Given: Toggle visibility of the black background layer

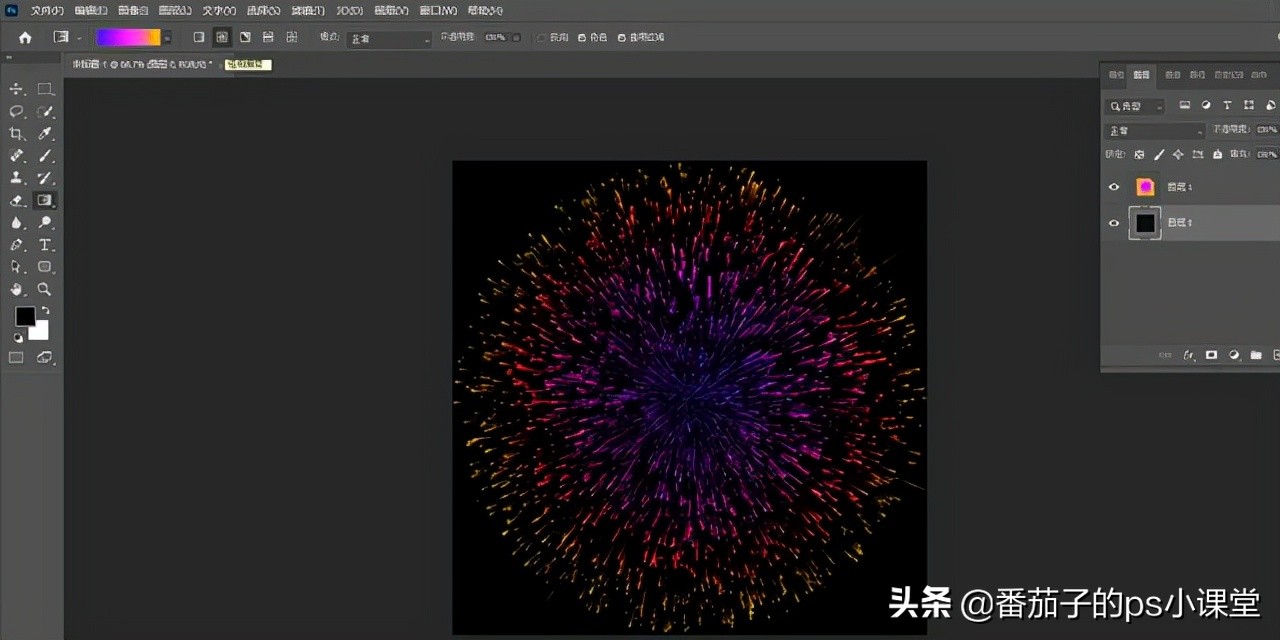Looking at the screenshot, I should (x=1114, y=222).
